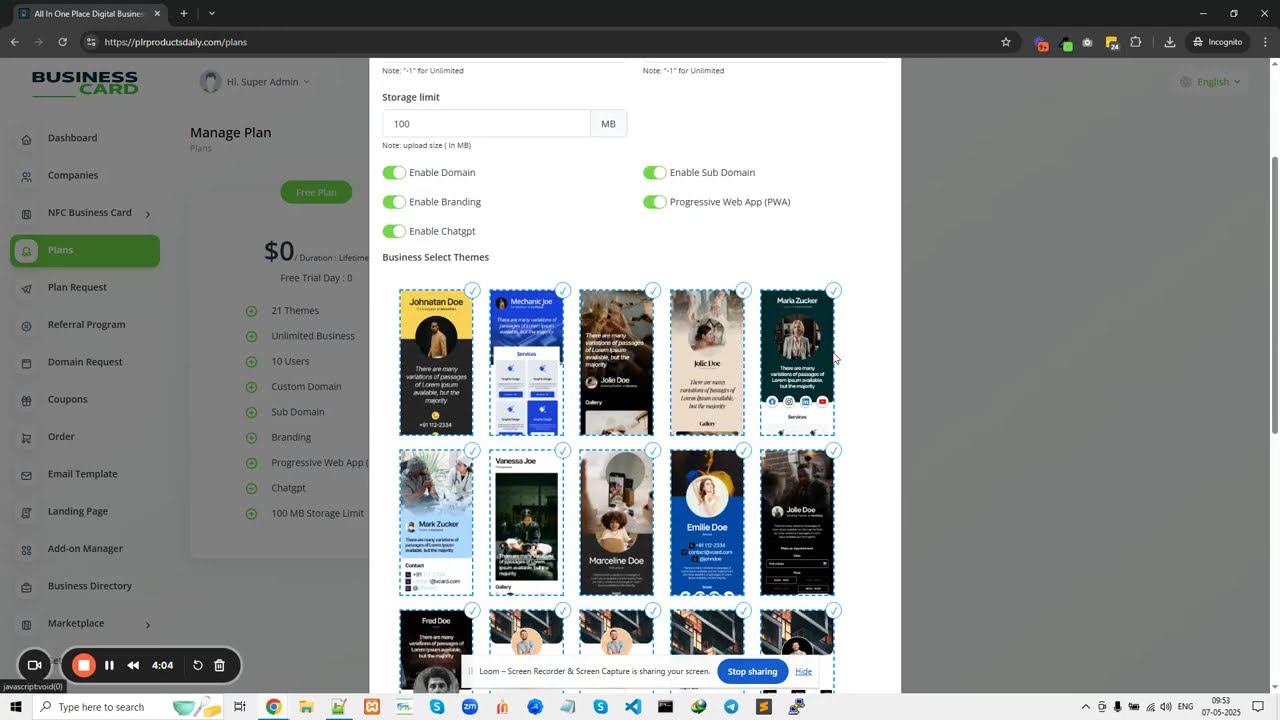The width and height of the screenshot is (1280, 720).
Task: Click Loom rewind button
Action: coord(133,665)
